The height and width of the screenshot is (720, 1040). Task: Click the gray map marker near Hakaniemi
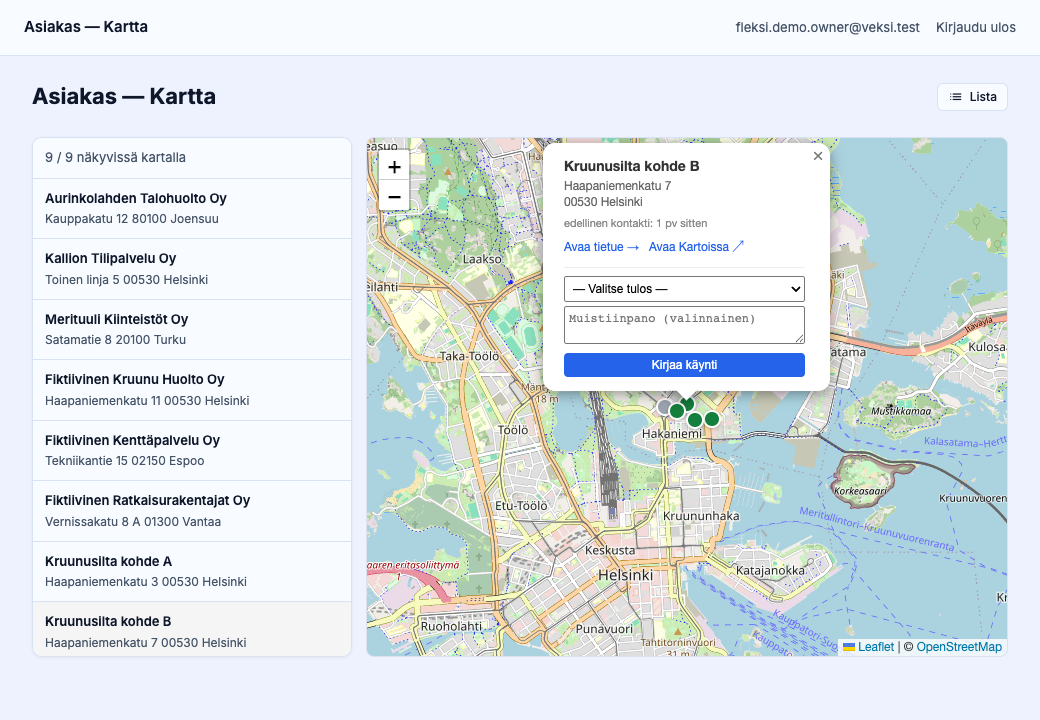coord(664,406)
